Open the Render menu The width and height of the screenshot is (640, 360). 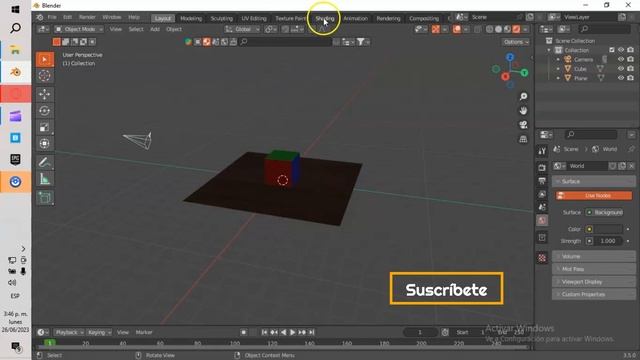point(87,17)
